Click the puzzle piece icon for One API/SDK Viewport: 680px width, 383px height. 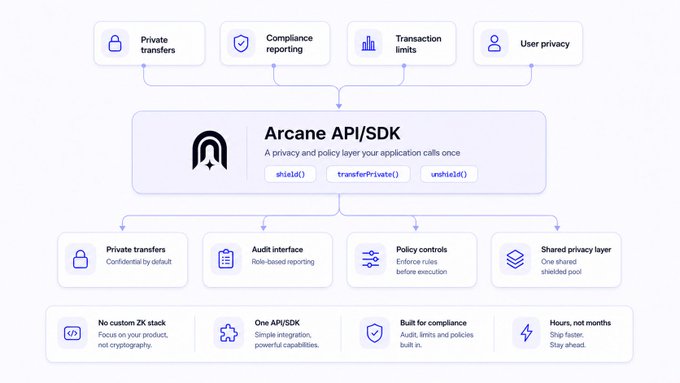coord(229,333)
